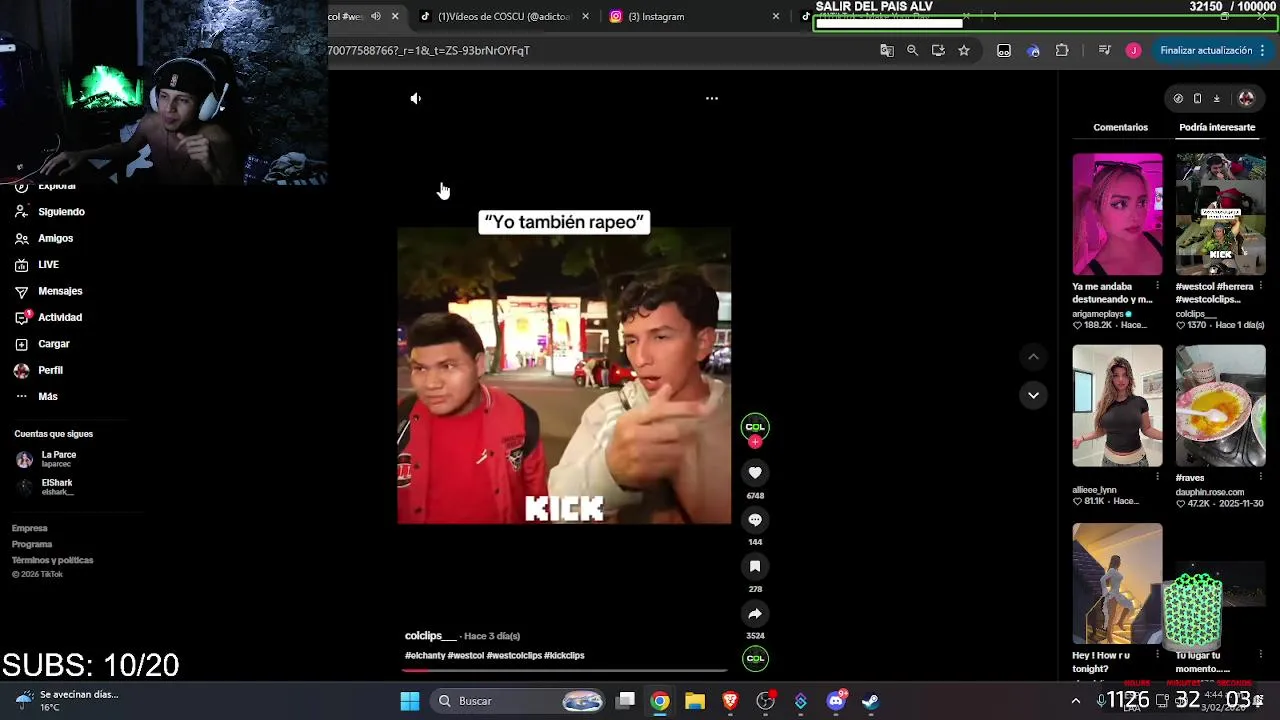The width and height of the screenshot is (1280, 720).
Task: Open Google Translate icon in address bar
Action: pos(886,50)
